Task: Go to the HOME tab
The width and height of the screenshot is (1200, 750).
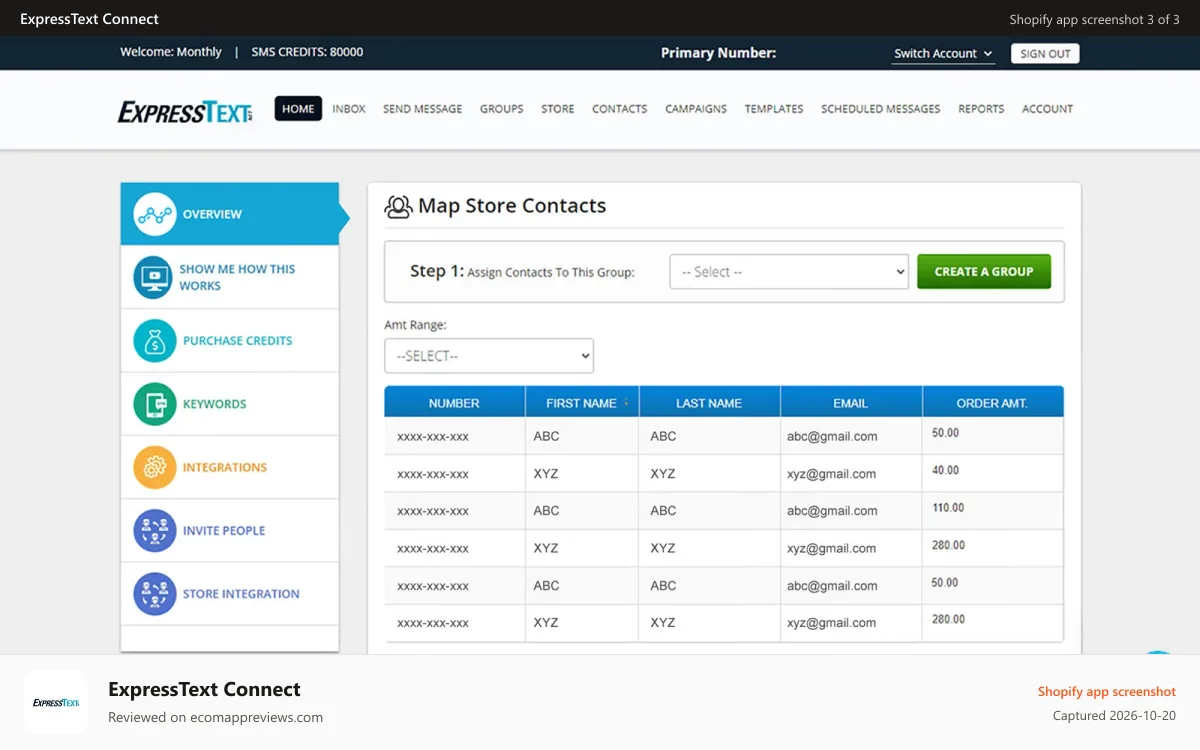Action: pos(298,109)
